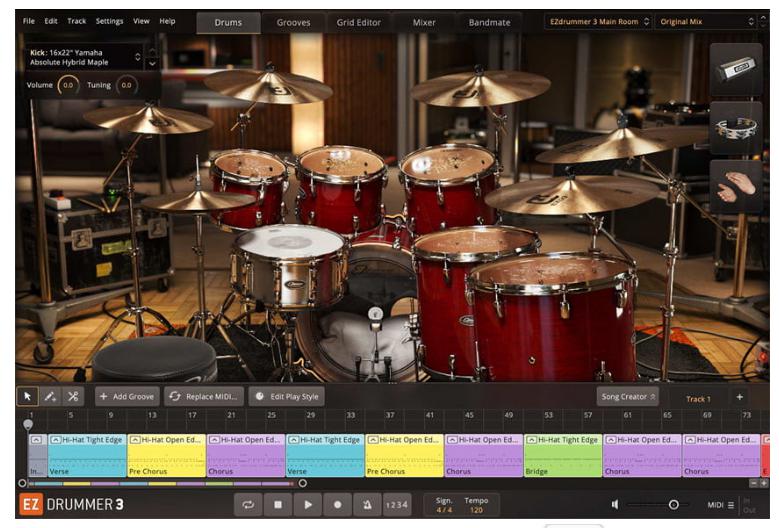779x528 pixels.
Task: Select the tambourine percussion thumbnail
Action: tap(736, 128)
